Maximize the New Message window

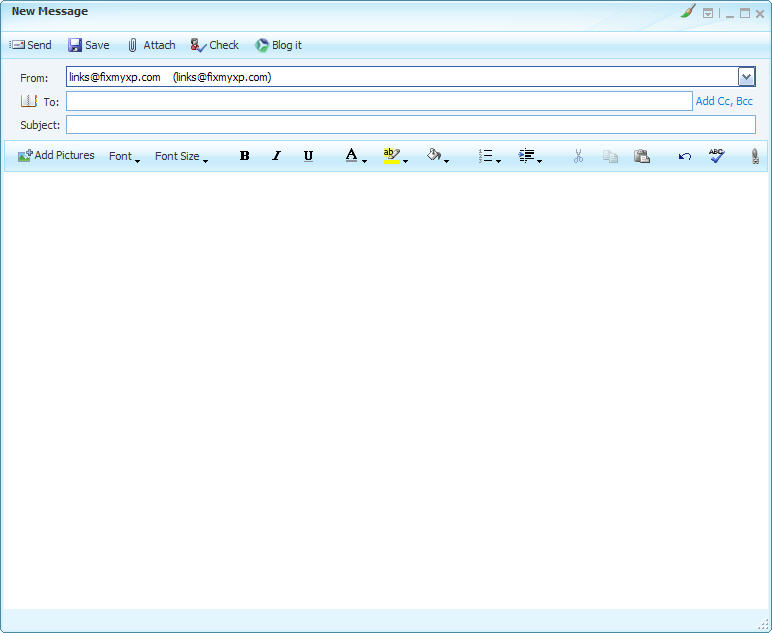745,13
